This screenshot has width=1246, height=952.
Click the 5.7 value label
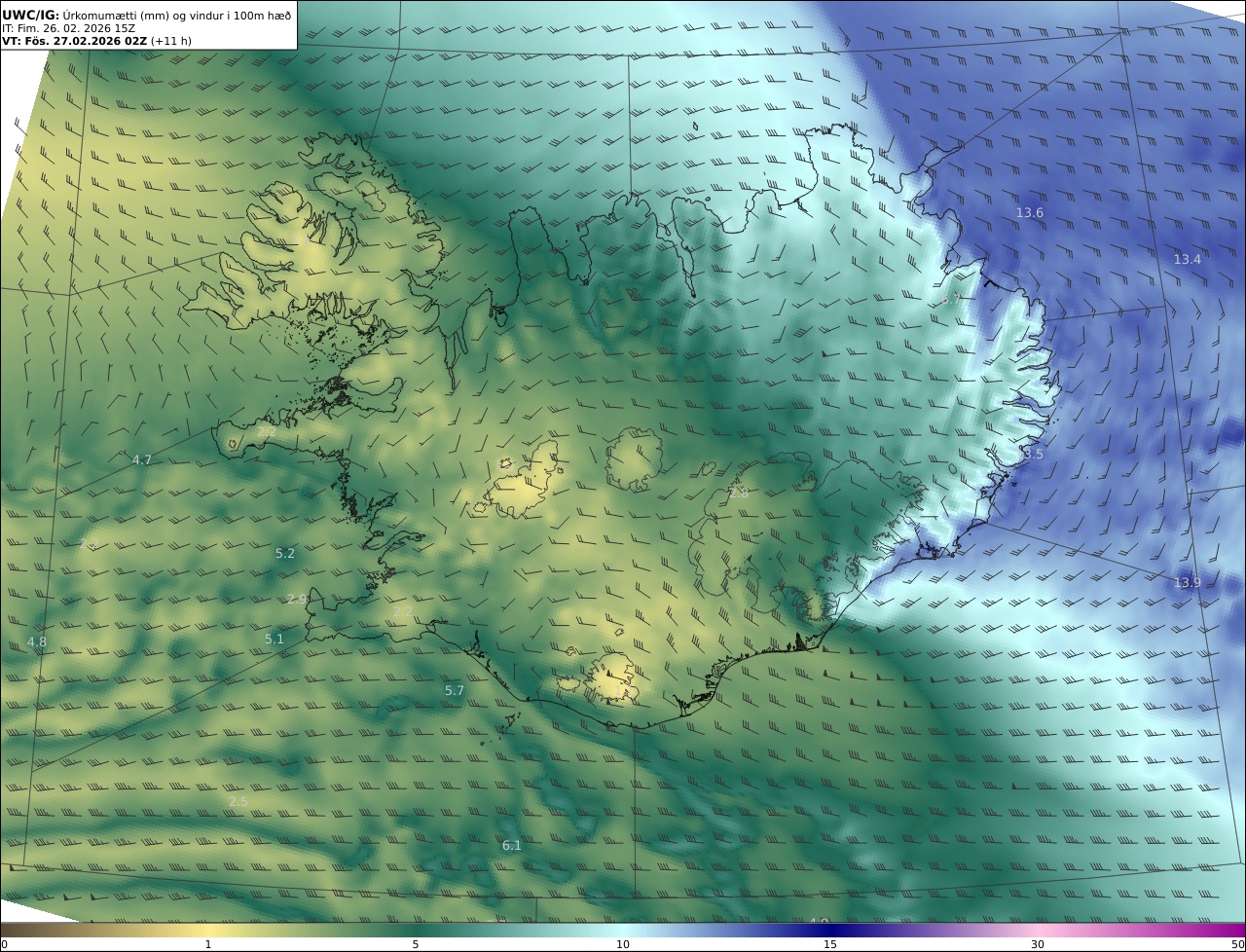(x=455, y=690)
